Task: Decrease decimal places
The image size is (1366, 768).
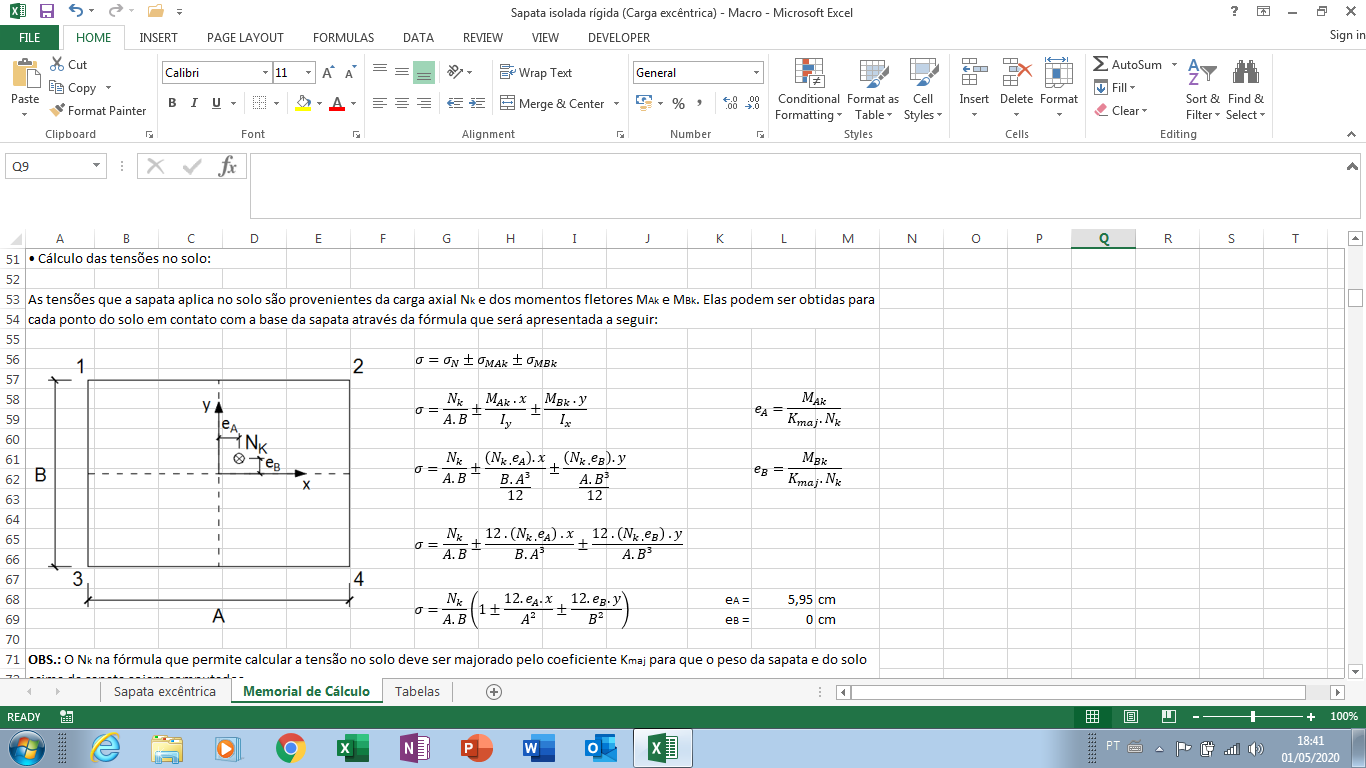Action: click(752, 103)
